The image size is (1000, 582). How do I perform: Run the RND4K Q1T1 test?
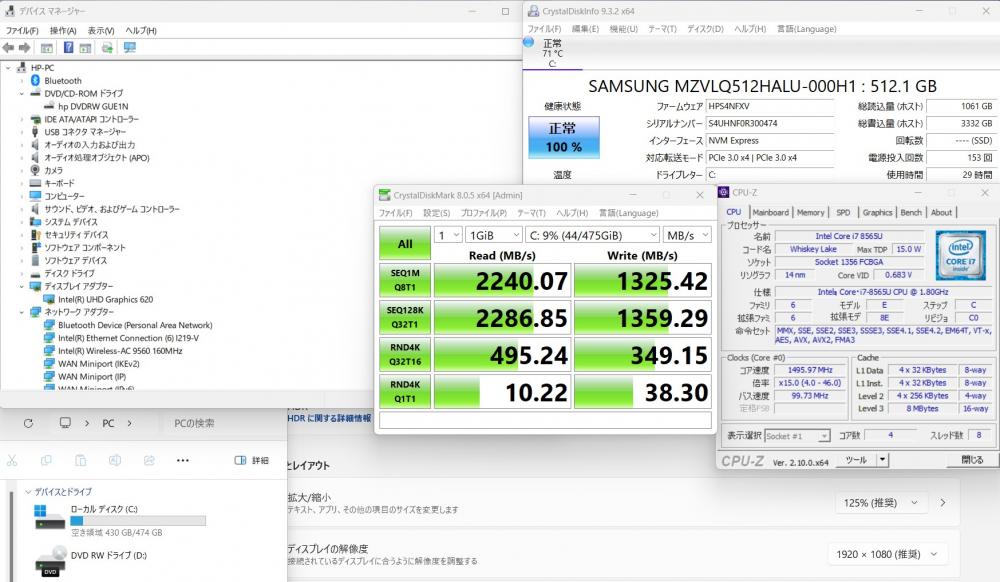click(405, 392)
